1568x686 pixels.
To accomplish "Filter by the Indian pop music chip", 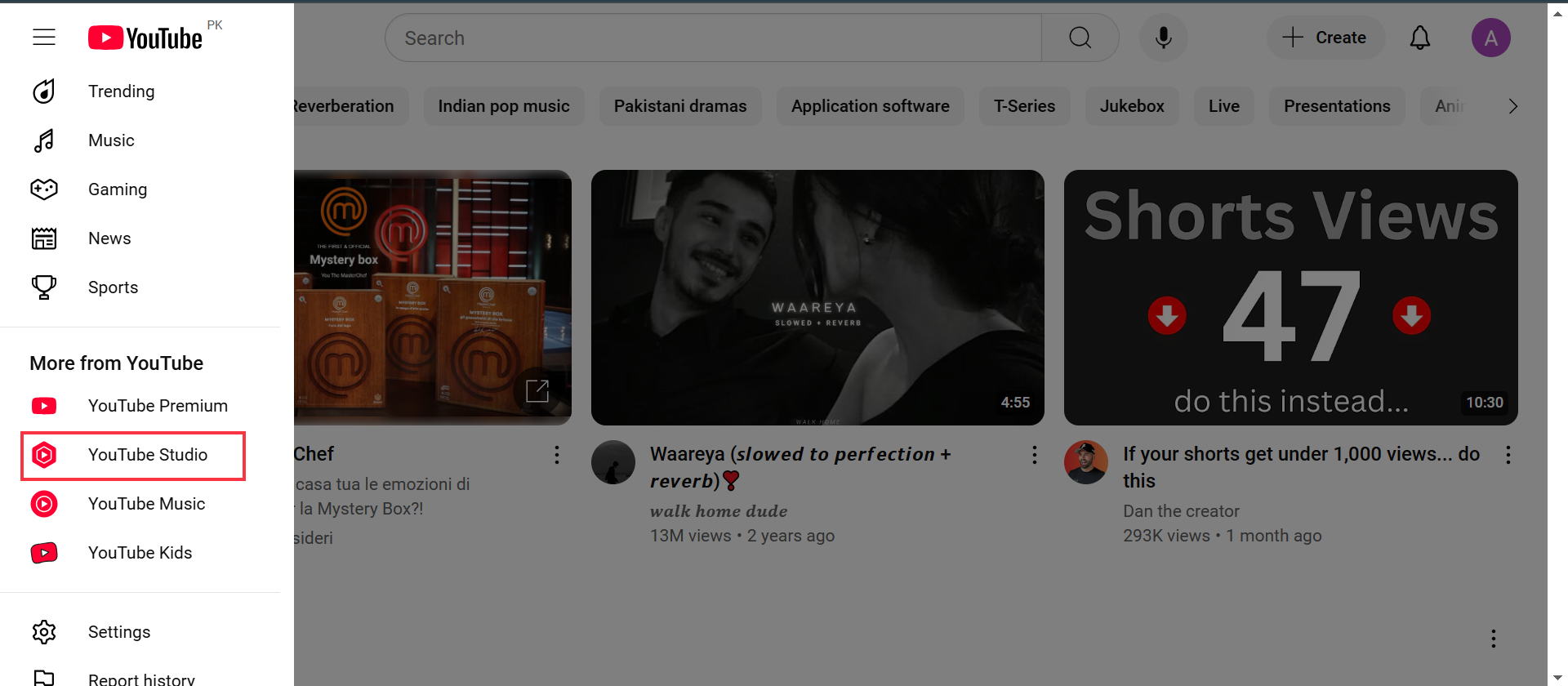I will click(504, 106).
